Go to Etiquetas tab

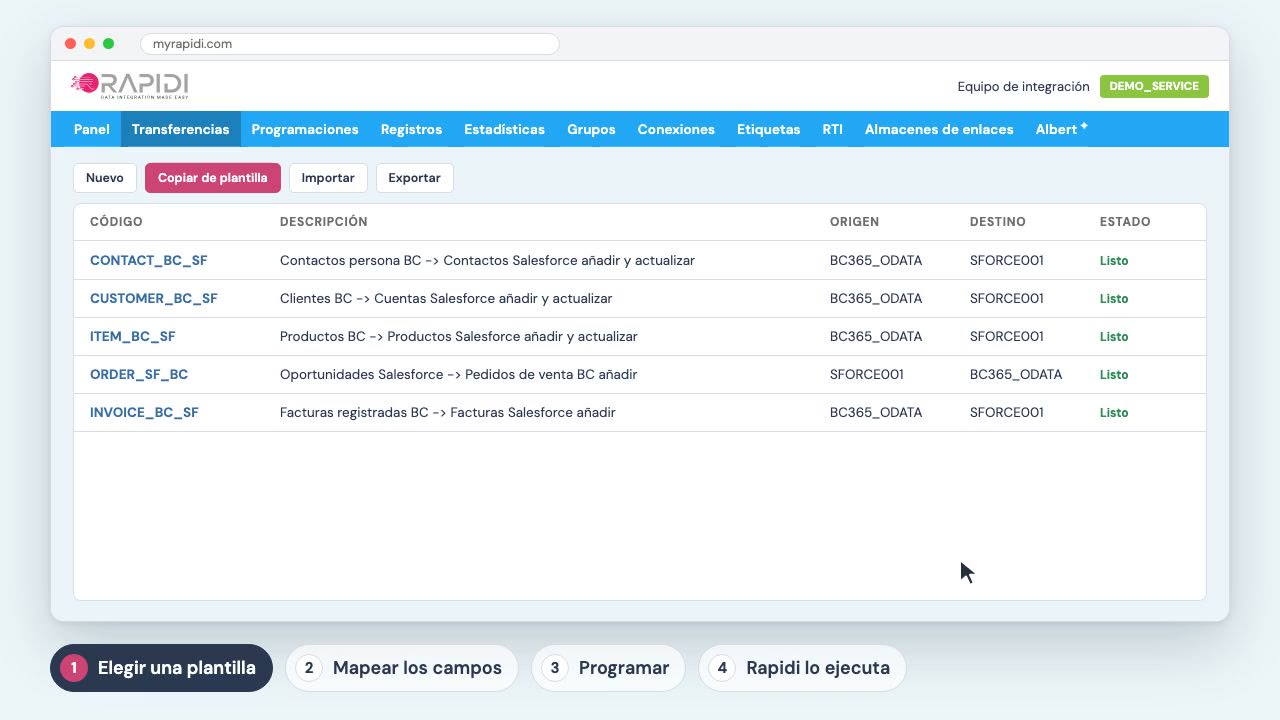[768, 129]
